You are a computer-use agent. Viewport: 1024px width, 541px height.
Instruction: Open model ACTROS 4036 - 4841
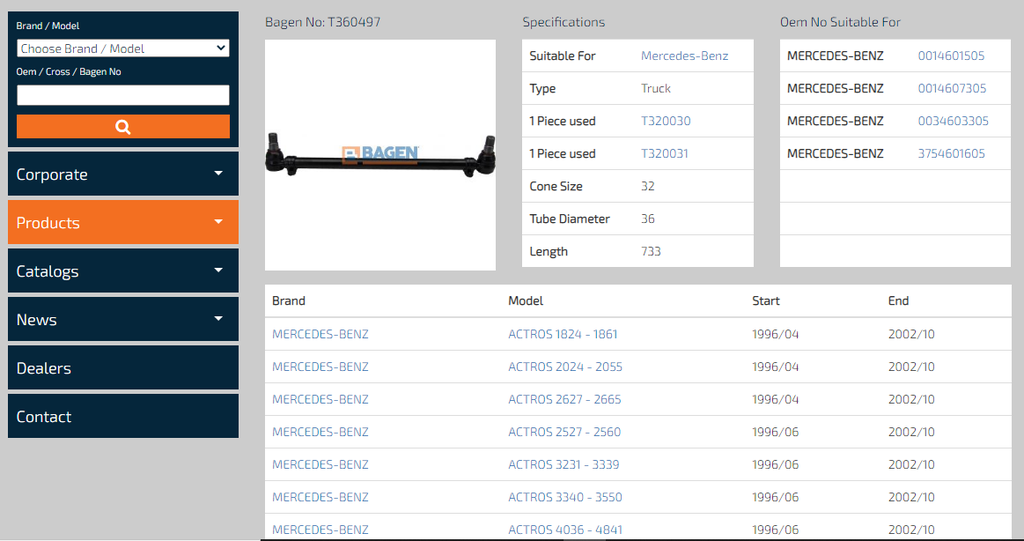pyautogui.click(x=565, y=530)
